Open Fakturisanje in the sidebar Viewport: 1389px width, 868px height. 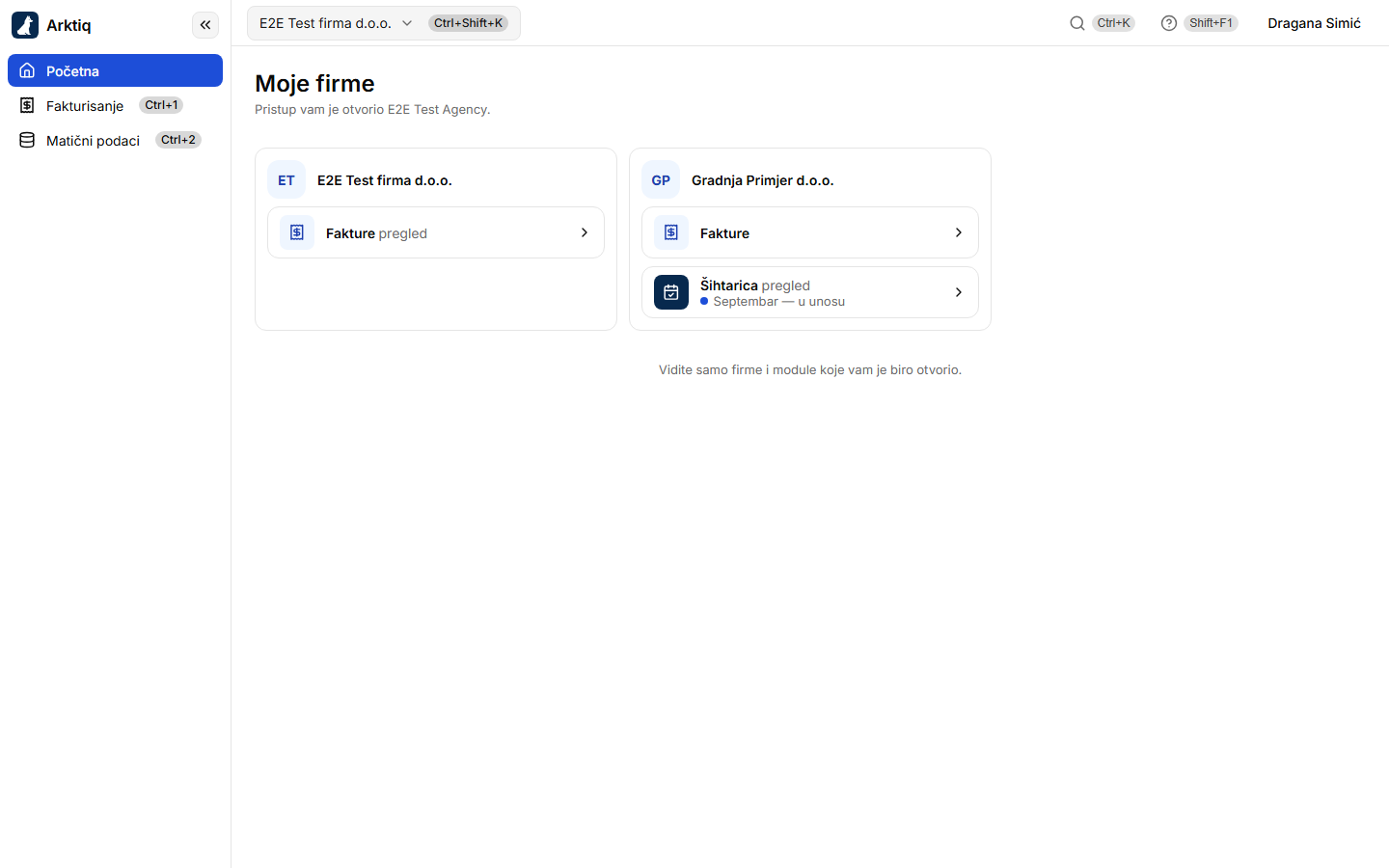coord(115,105)
